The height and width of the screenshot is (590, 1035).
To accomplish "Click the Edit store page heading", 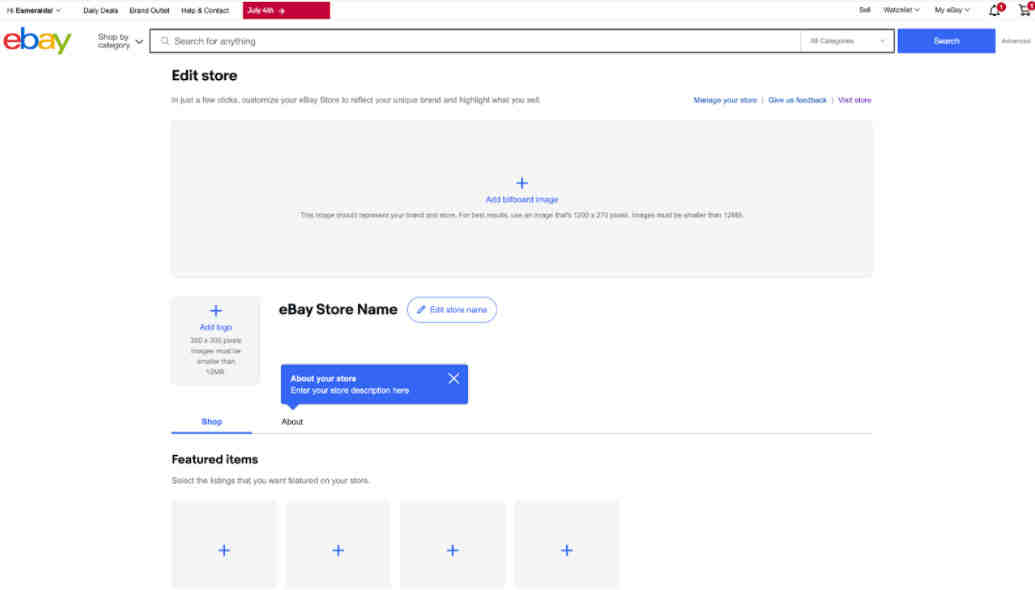I will click(204, 76).
